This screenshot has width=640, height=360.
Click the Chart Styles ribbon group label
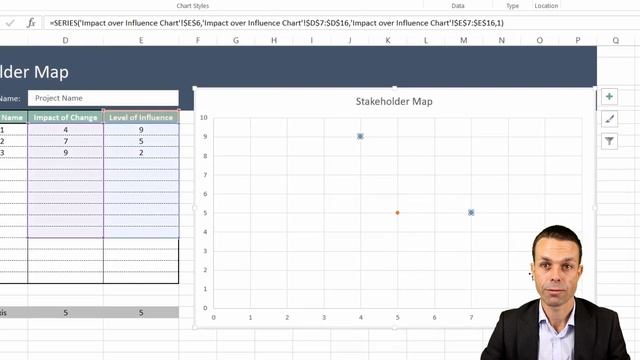193,6
